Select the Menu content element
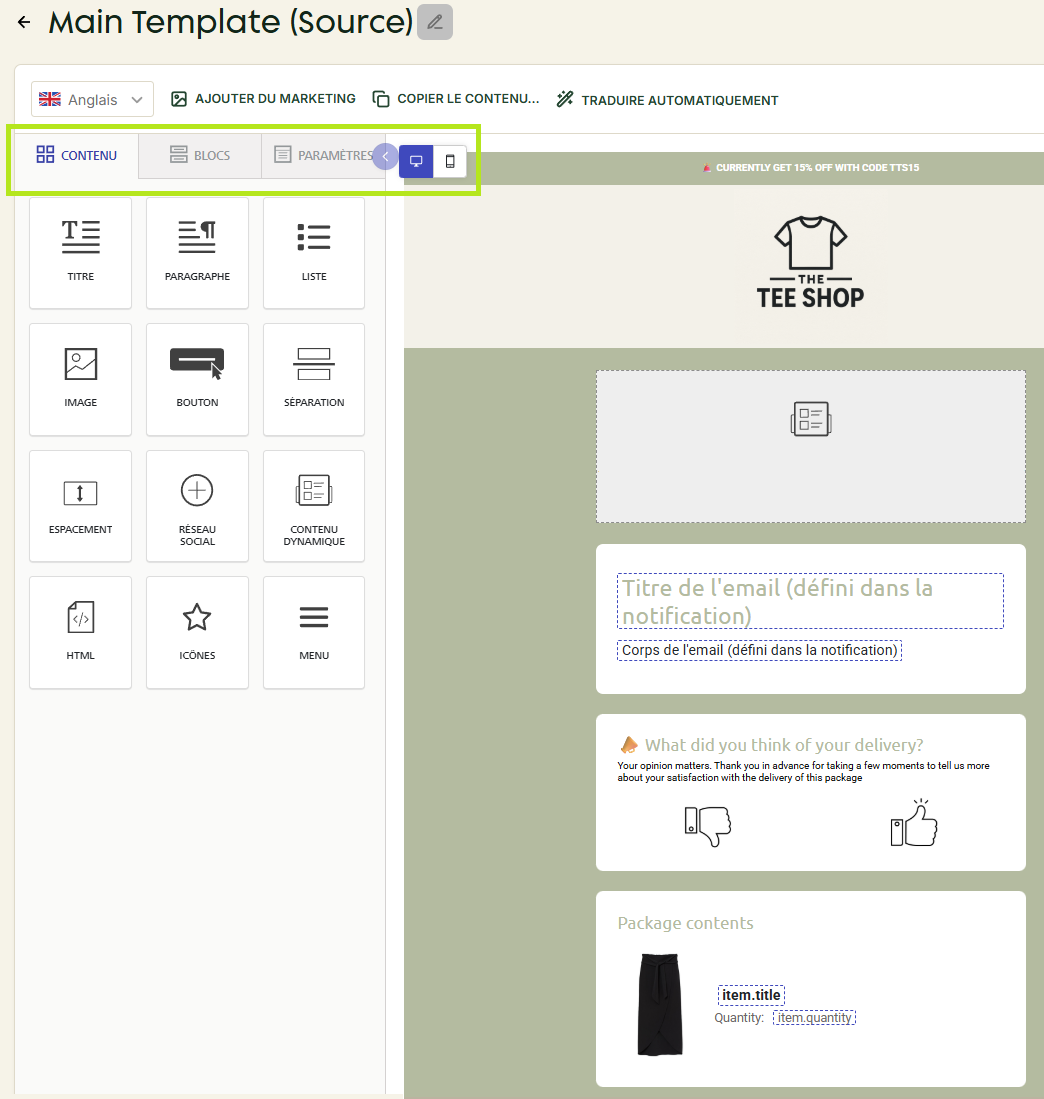The image size is (1044, 1099). (314, 632)
